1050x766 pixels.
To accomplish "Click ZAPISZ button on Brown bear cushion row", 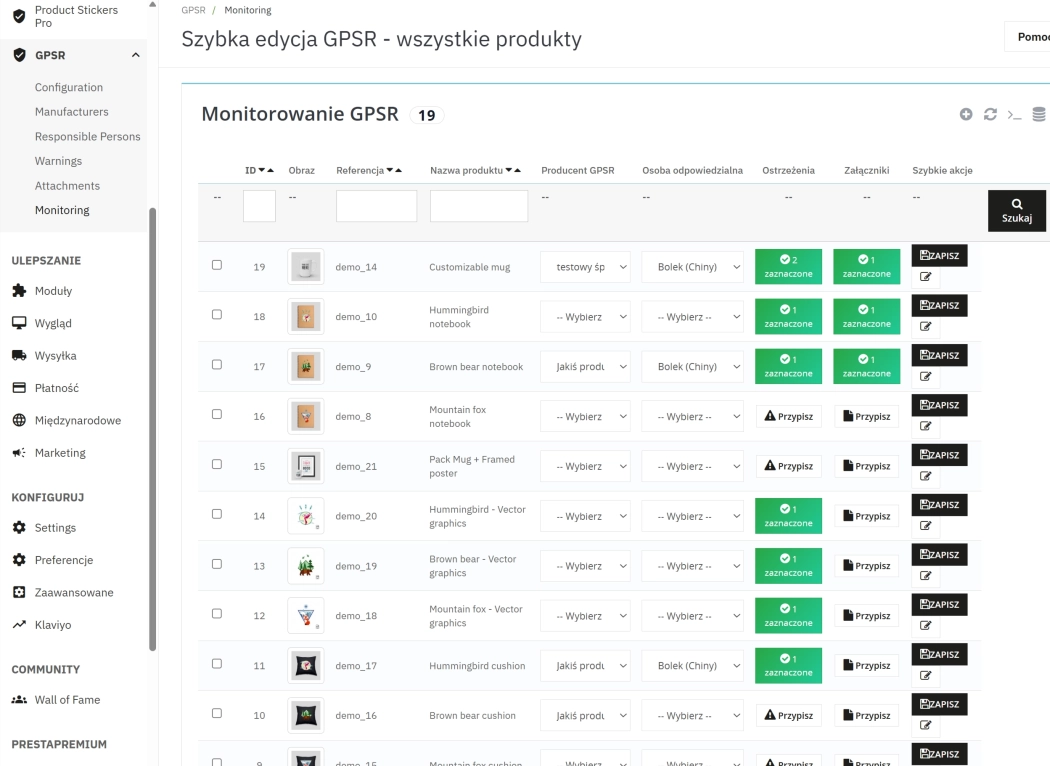I will 939,703.
